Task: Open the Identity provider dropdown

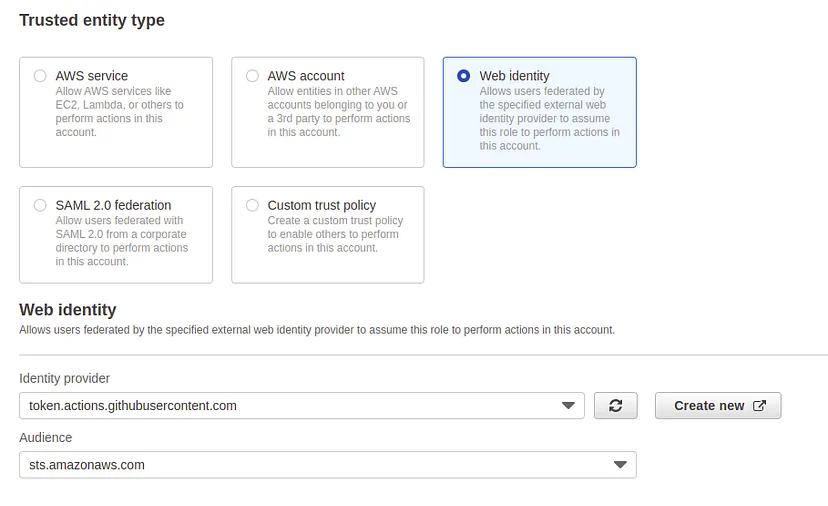Action: pyautogui.click(x=300, y=406)
